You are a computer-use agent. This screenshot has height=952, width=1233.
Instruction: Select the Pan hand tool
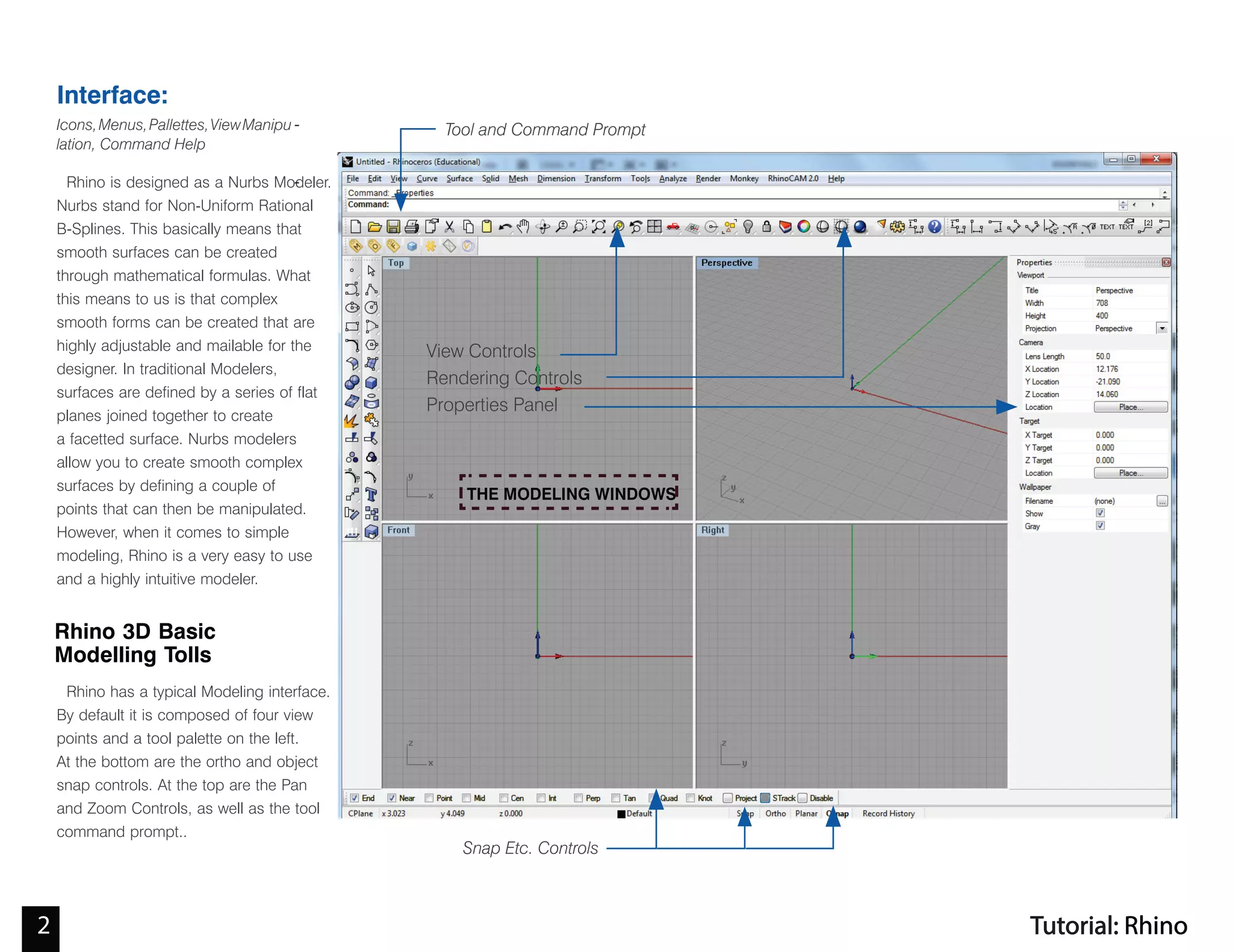click(x=523, y=227)
